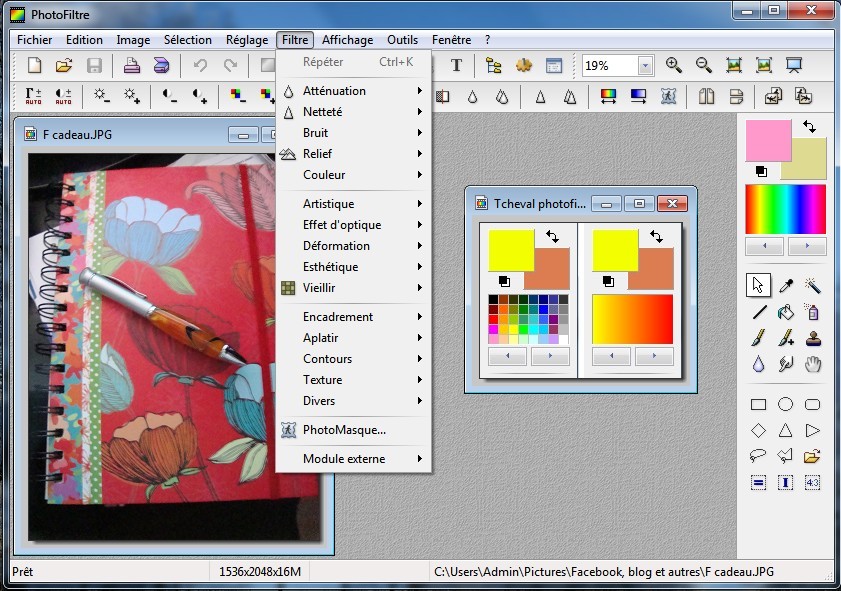Click the Zoom out magnifier
The height and width of the screenshot is (591, 841).
[x=704, y=65]
